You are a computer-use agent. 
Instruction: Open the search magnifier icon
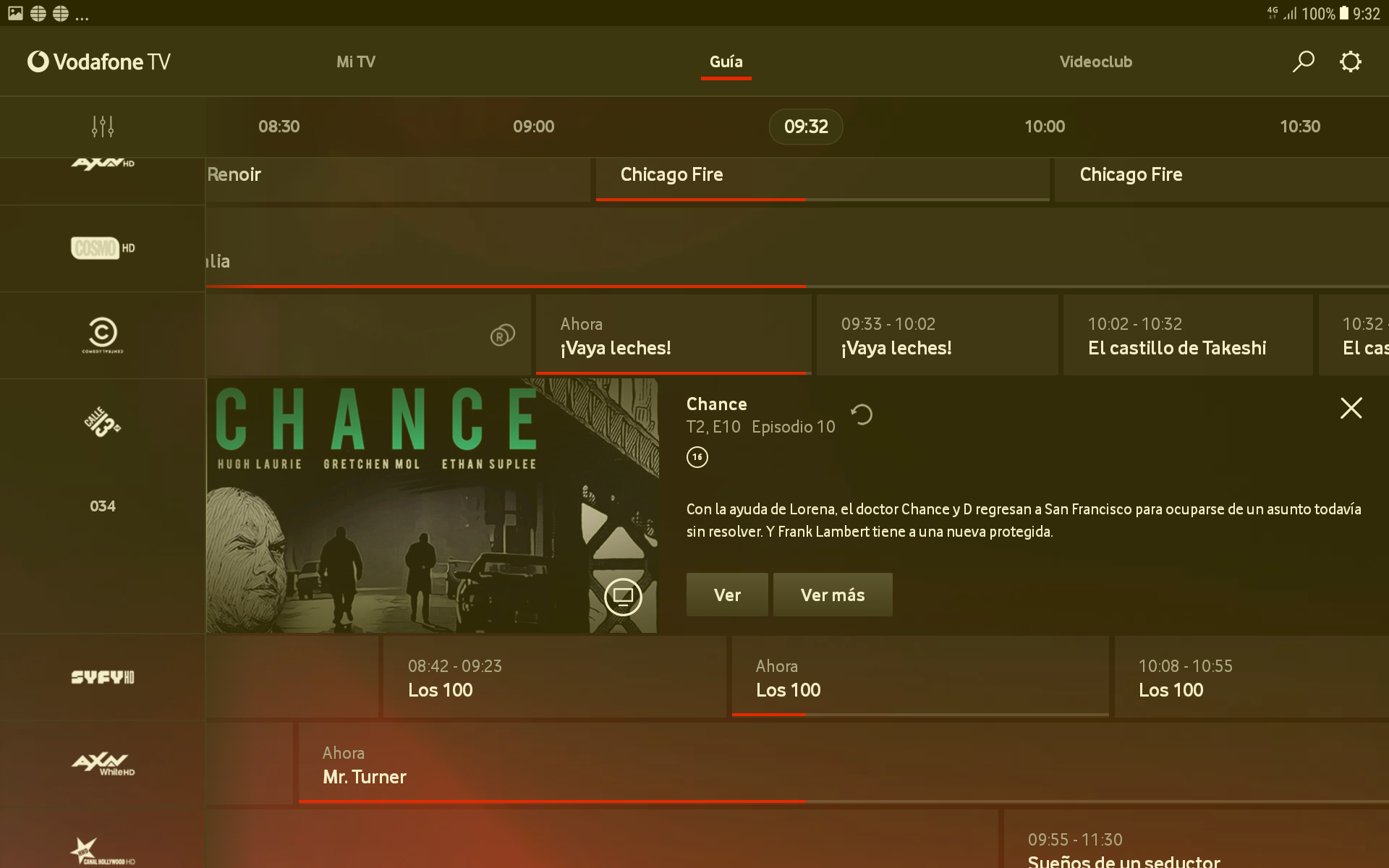click(x=1303, y=61)
